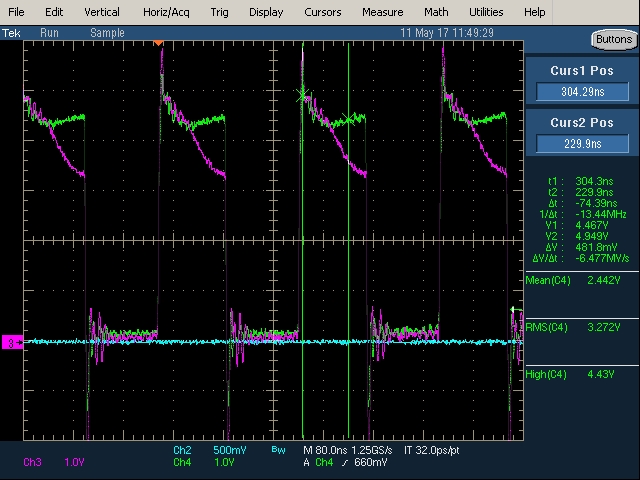The image size is (640, 480).
Task: Click the RMS(C4) measurement readout
Action: (x=572, y=327)
